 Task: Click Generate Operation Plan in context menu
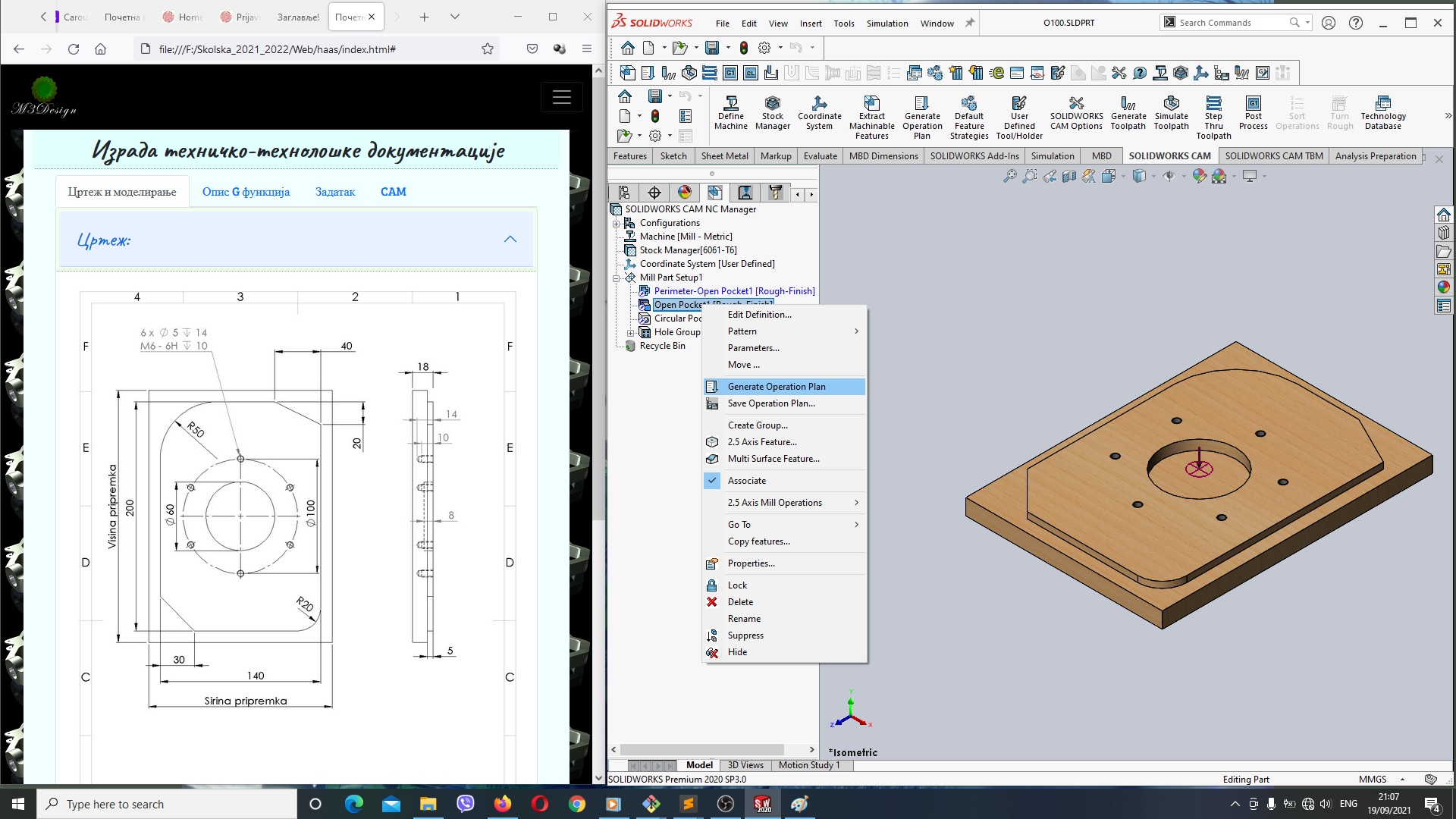(x=777, y=386)
